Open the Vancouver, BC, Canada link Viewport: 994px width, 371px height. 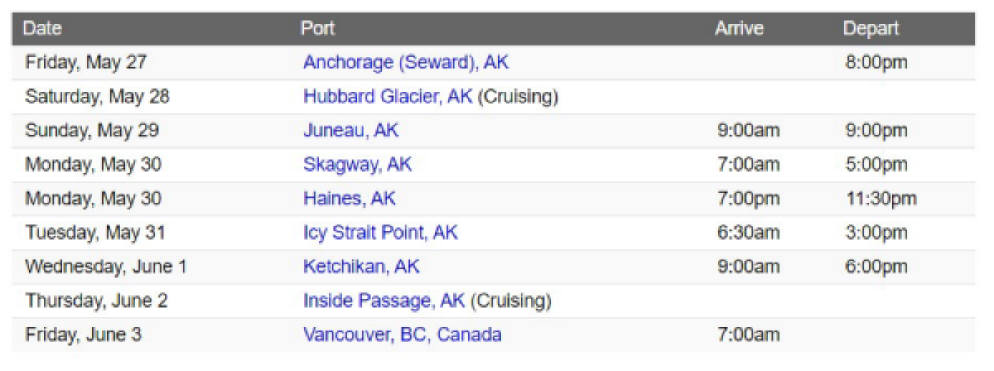(x=403, y=335)
